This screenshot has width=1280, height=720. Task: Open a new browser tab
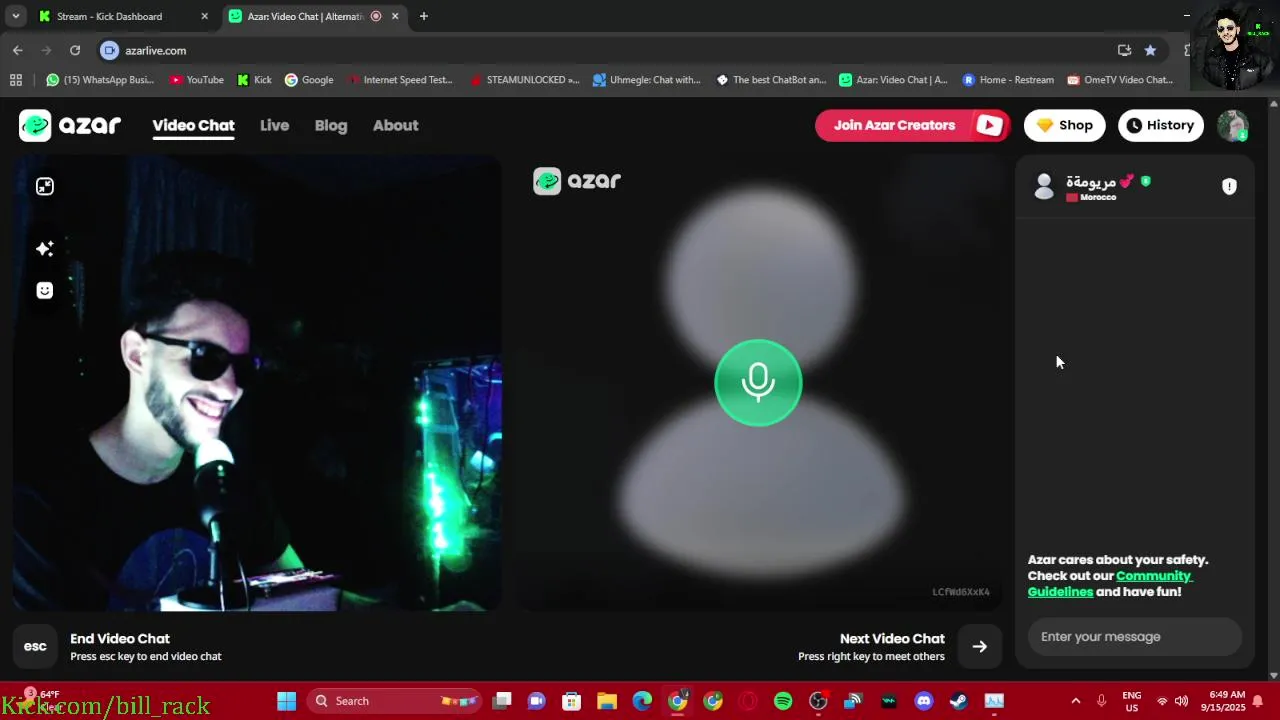(x=424, y=16)
